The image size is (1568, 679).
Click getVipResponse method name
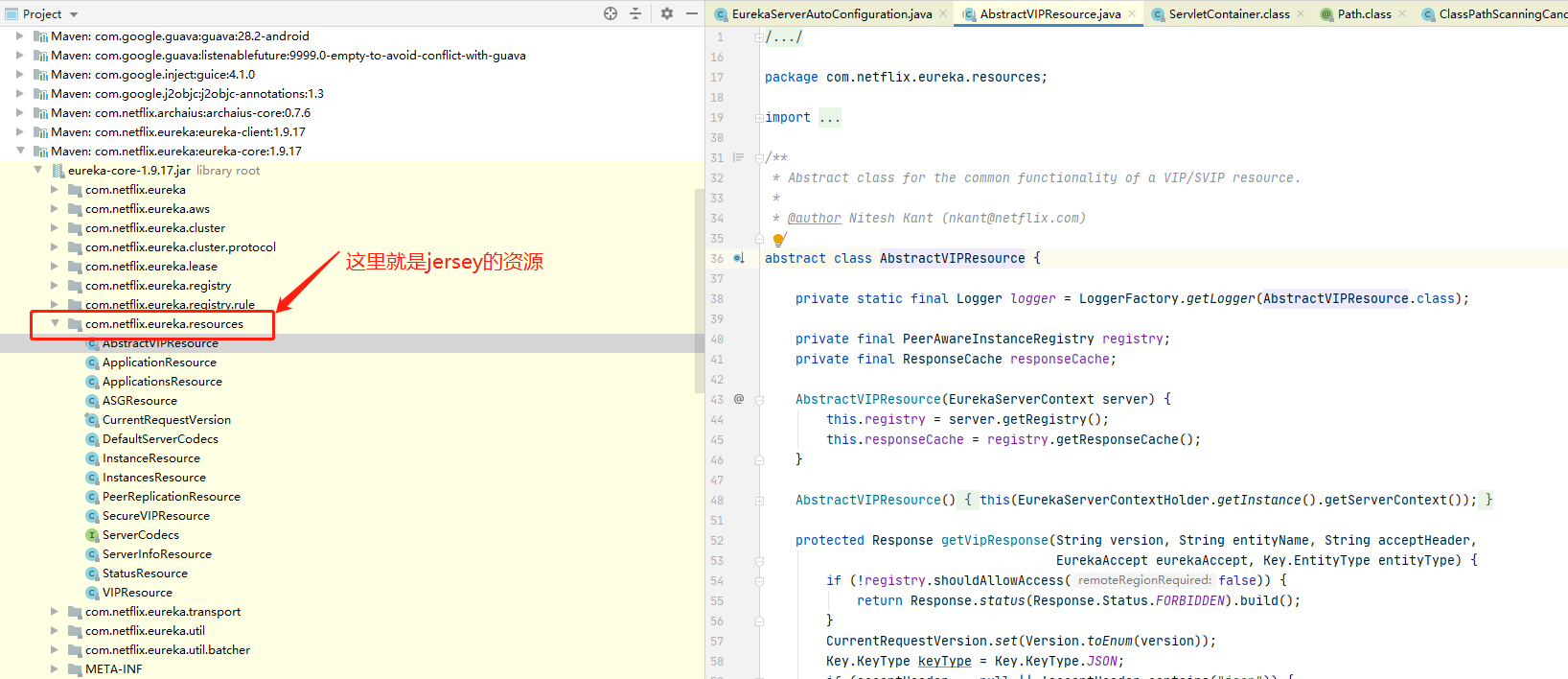[x=995, y=540]
